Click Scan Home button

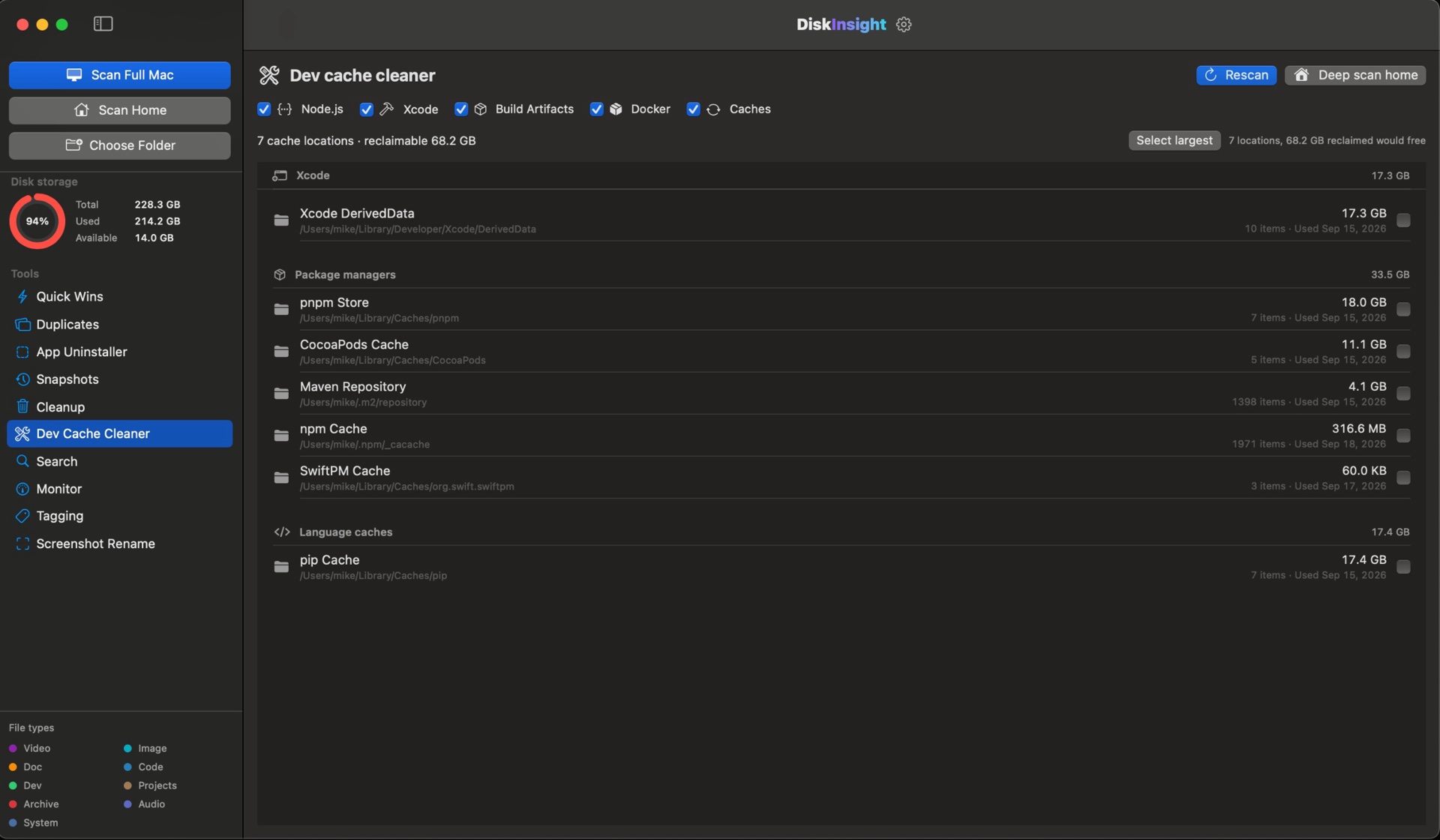[120, 110]
